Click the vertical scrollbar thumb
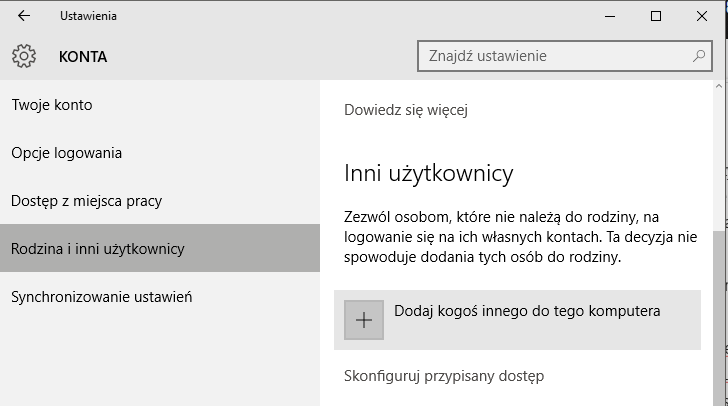Screen dimensions: 728x406 click(719, 318)
